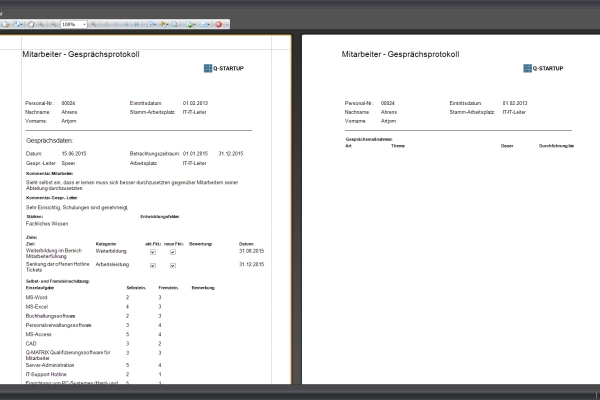Screen dimensions: 600x400
Task: Toggle akt.Fkt. checkbox for Arbeitsleistung row
Action: [153, 265]
